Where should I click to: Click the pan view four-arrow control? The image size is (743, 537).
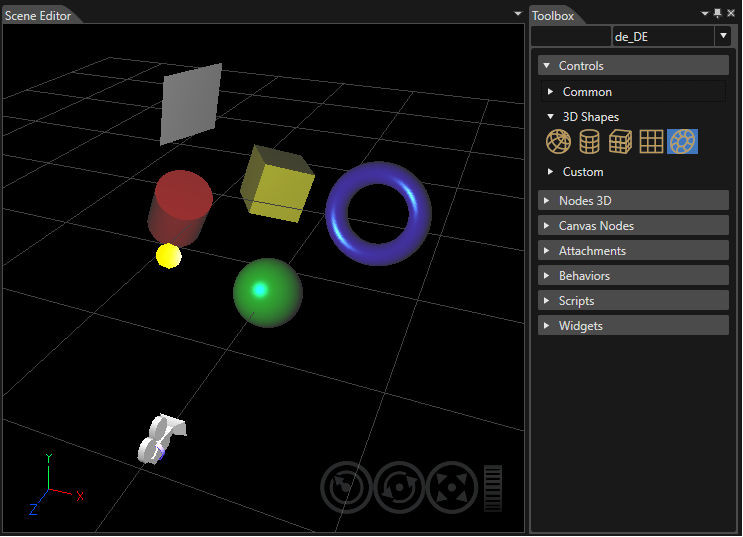[452, 487]
